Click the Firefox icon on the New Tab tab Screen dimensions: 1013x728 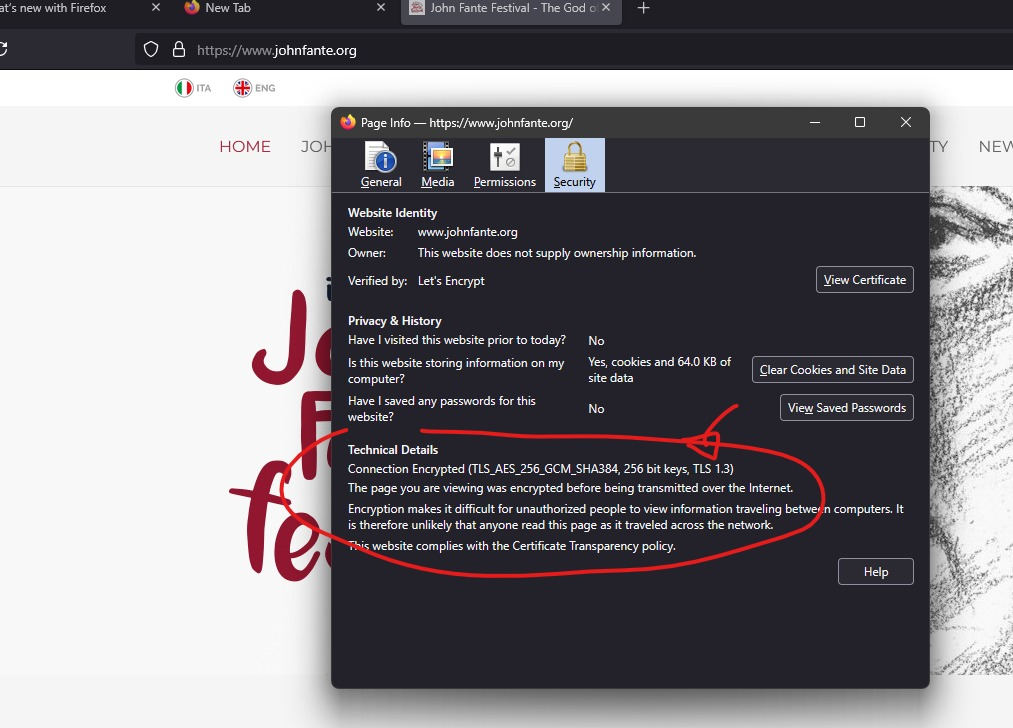[x=192, y=8]
